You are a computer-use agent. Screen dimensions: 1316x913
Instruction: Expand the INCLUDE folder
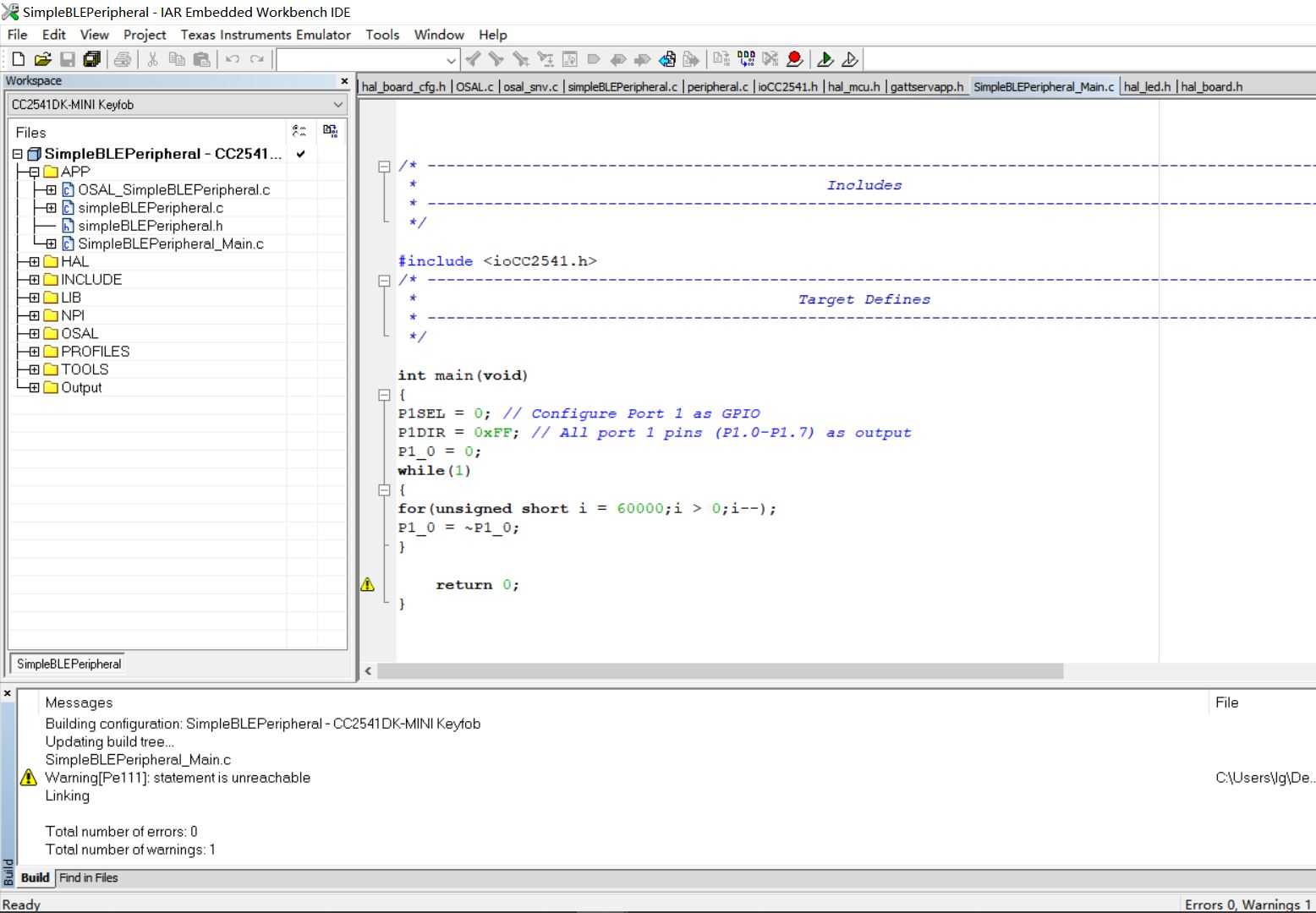[34, 279]
